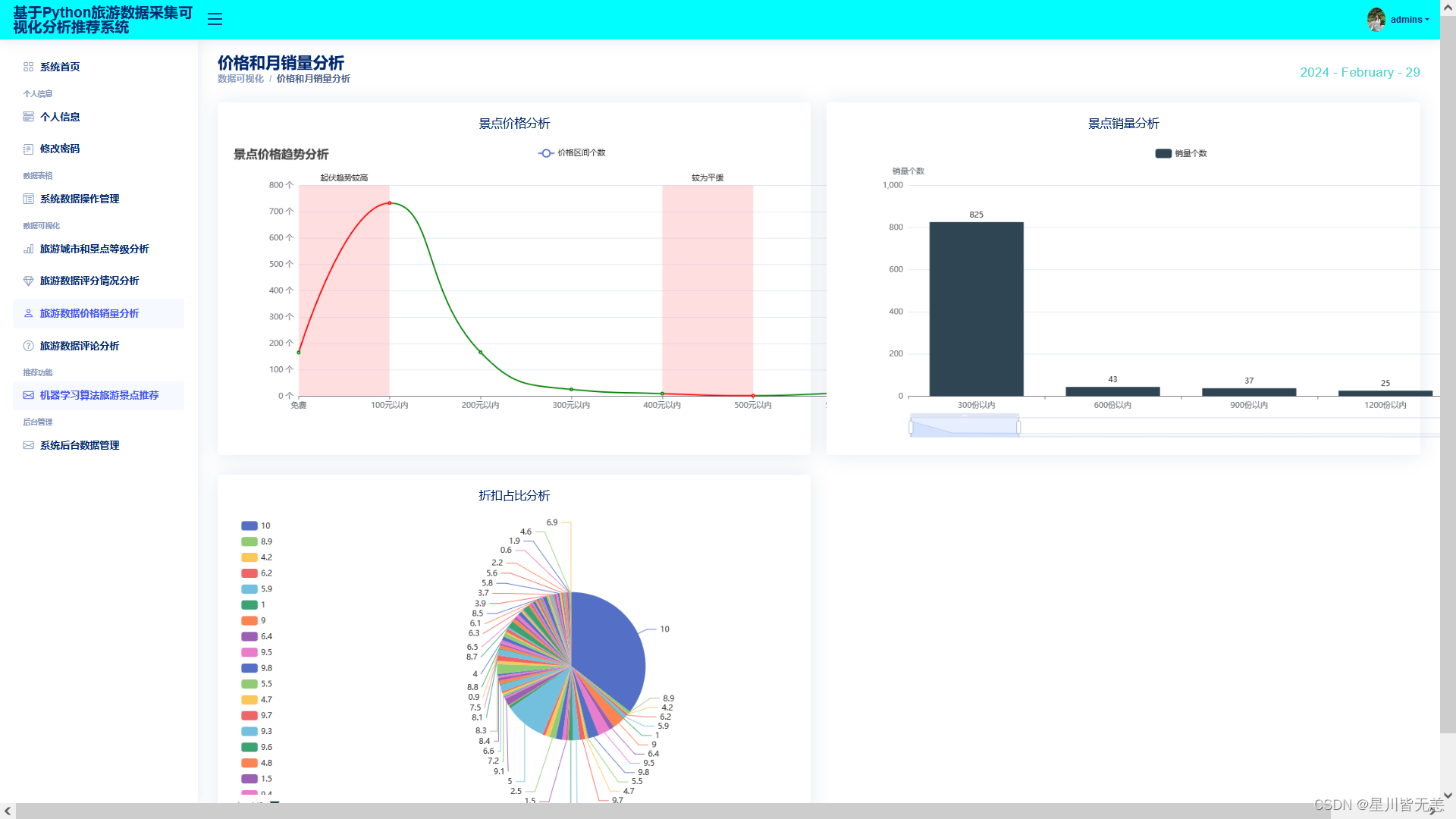Click the envelope icon for 机器学习算法旅游景点推荐
The image size is (1456, 819).
coord(28,395)
